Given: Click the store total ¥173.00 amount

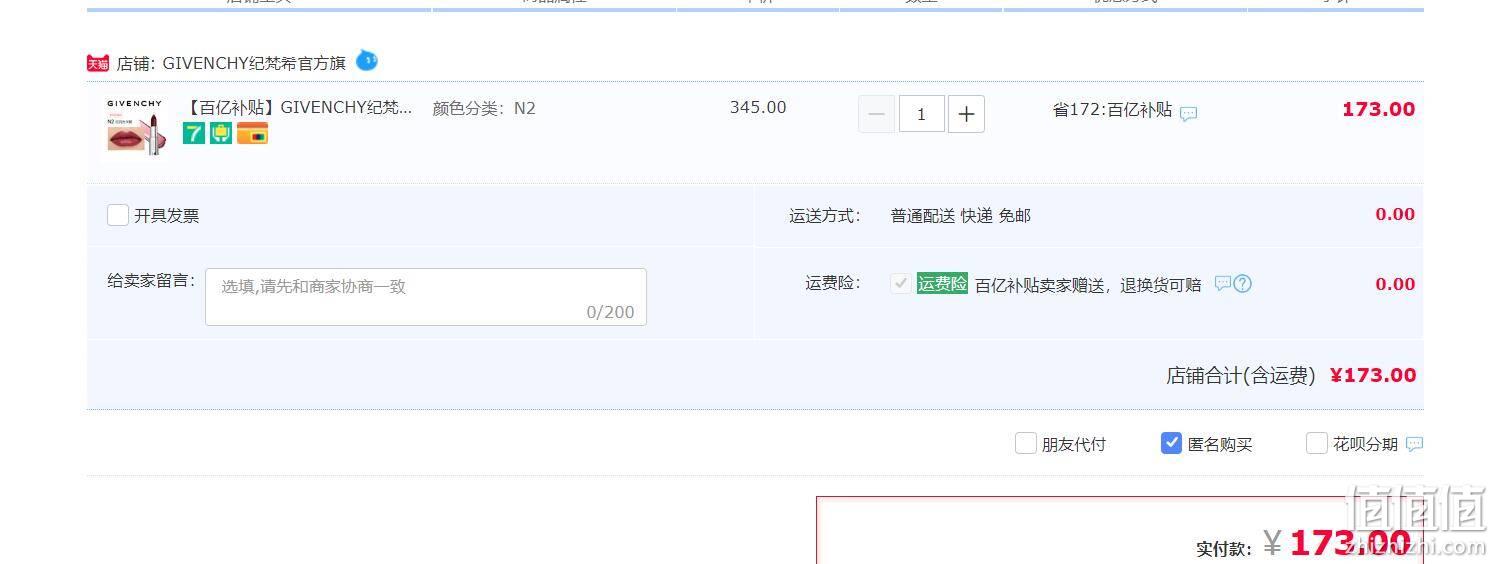Looking at the screenshot, I should point(1373,375).
